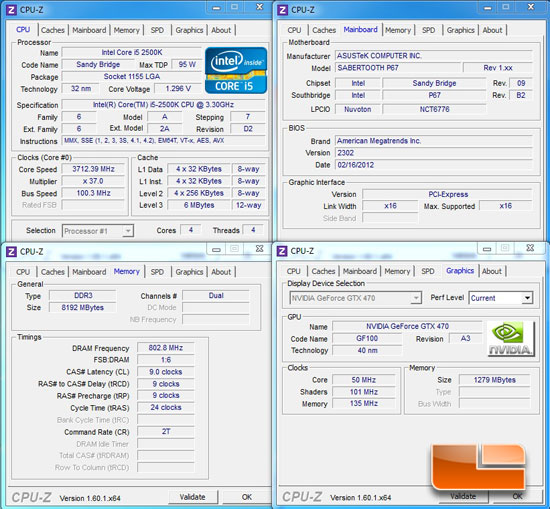Screen dimensions: 550x509
Task: Click CPU-Z app icon in Graphics window title bar
Action: click(282, 251)
